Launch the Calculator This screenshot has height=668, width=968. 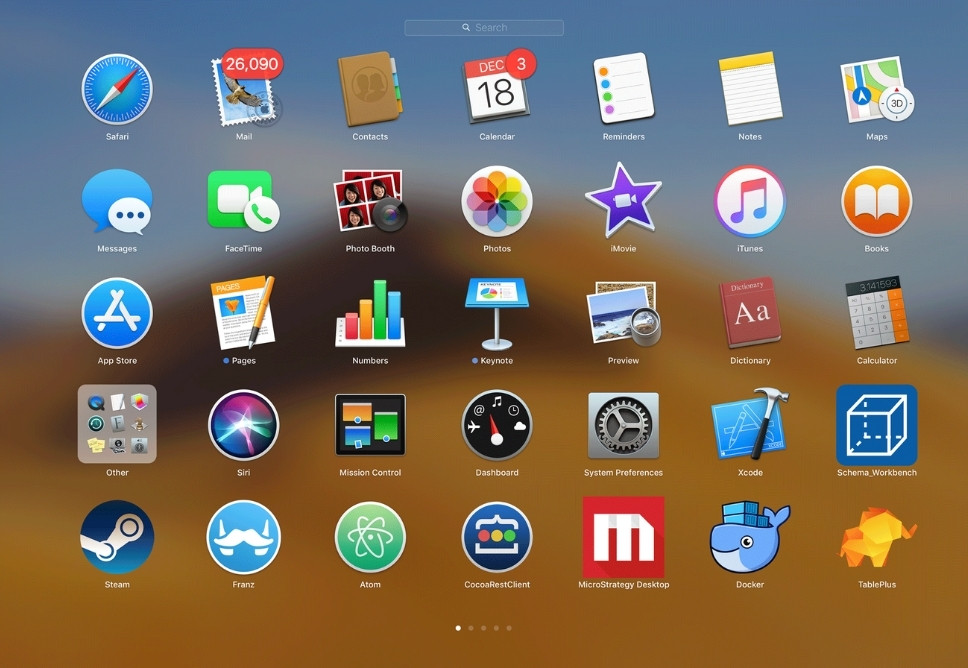(877, 313)
